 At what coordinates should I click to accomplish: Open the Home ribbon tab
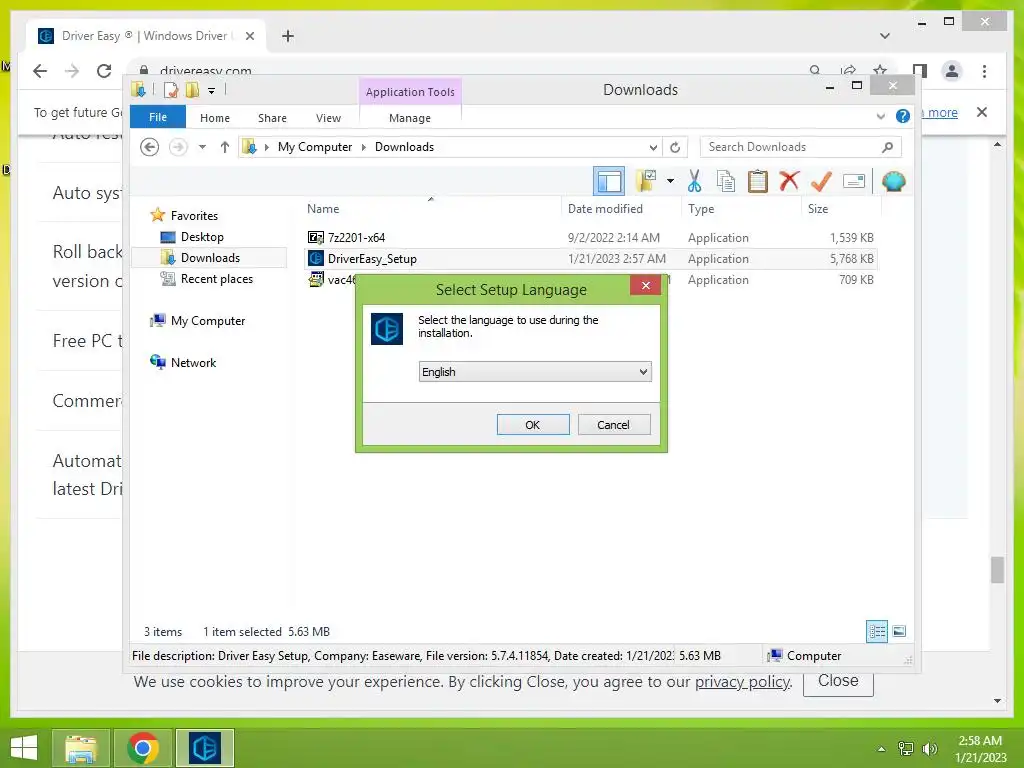(x=215, y=118)
